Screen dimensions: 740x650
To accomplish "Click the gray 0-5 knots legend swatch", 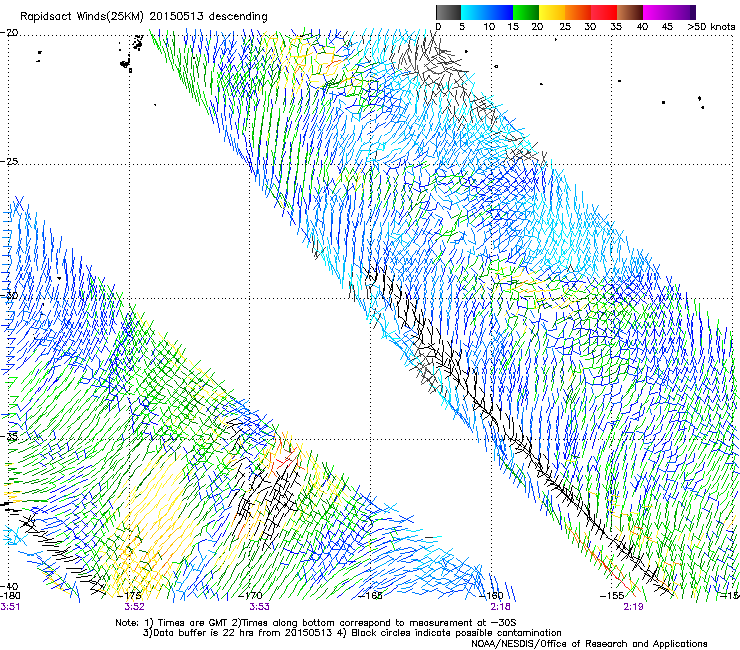I will [x=448, y=12].
